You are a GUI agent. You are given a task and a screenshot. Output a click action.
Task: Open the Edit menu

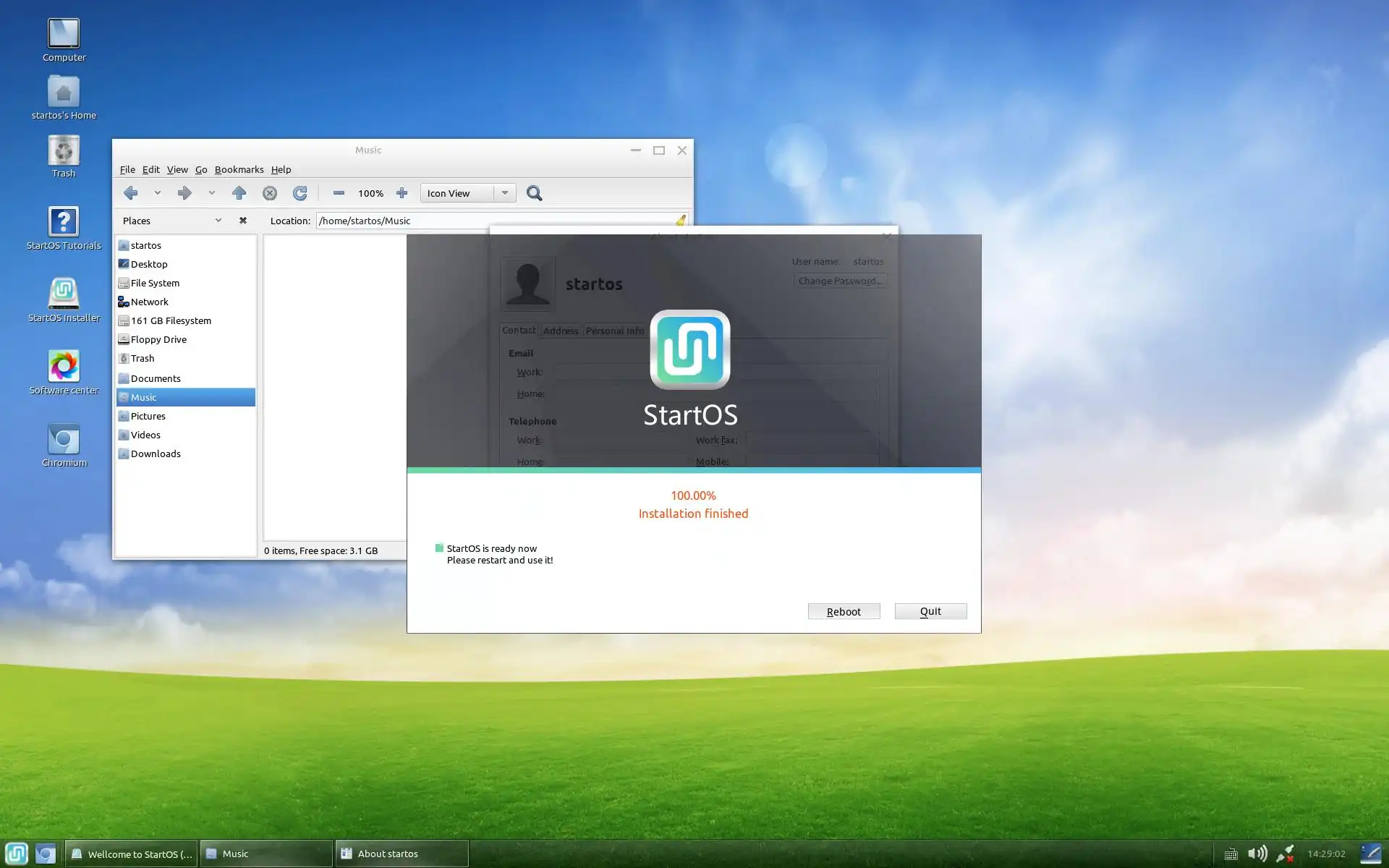click(150, 169)
